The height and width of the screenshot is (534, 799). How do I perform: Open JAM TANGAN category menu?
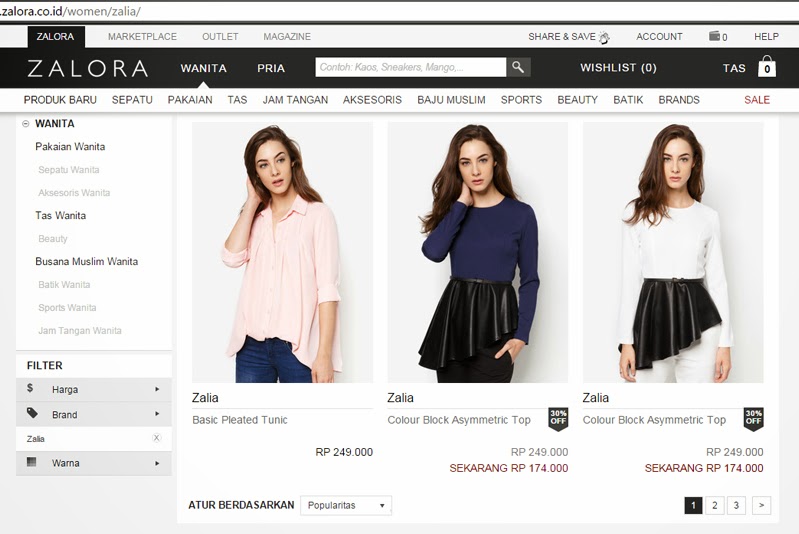pyautogui.click(x=295, y=100)
